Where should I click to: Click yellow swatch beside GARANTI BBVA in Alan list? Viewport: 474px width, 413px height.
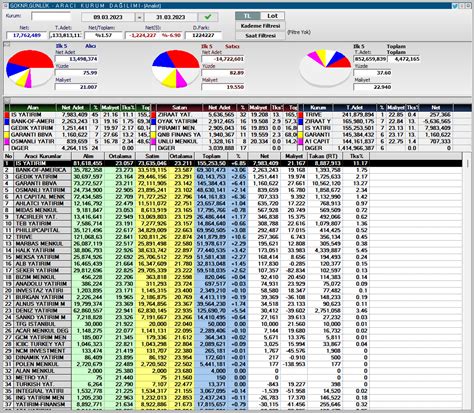(7, 135)
